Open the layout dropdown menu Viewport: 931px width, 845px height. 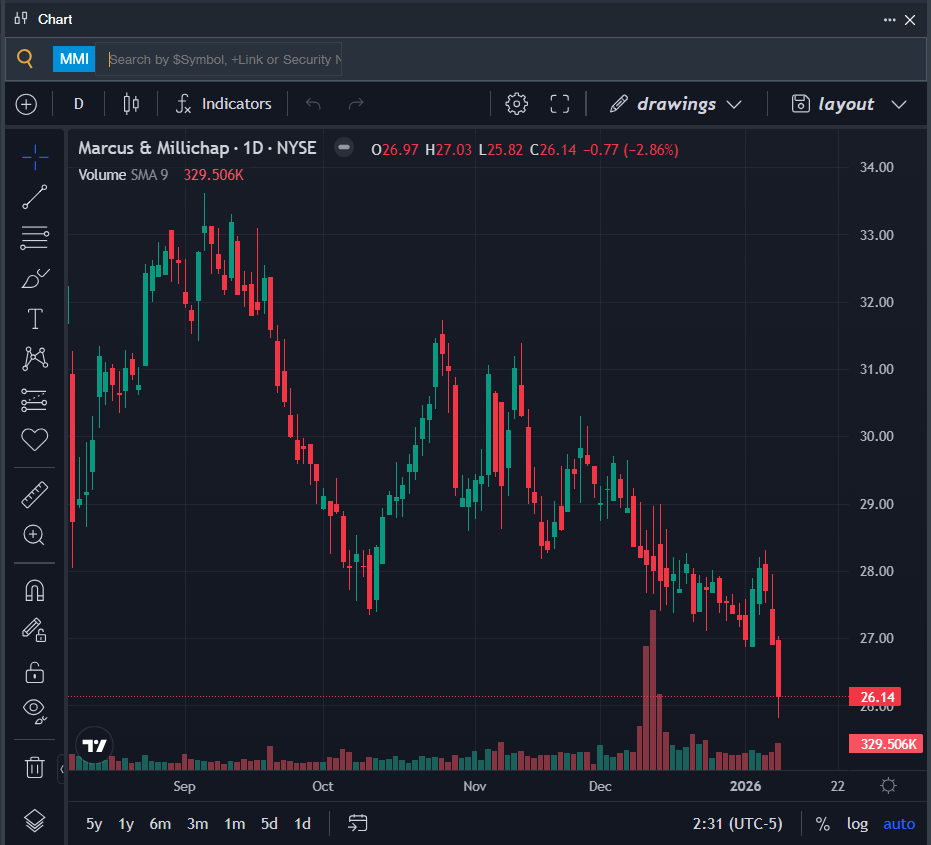848,104
